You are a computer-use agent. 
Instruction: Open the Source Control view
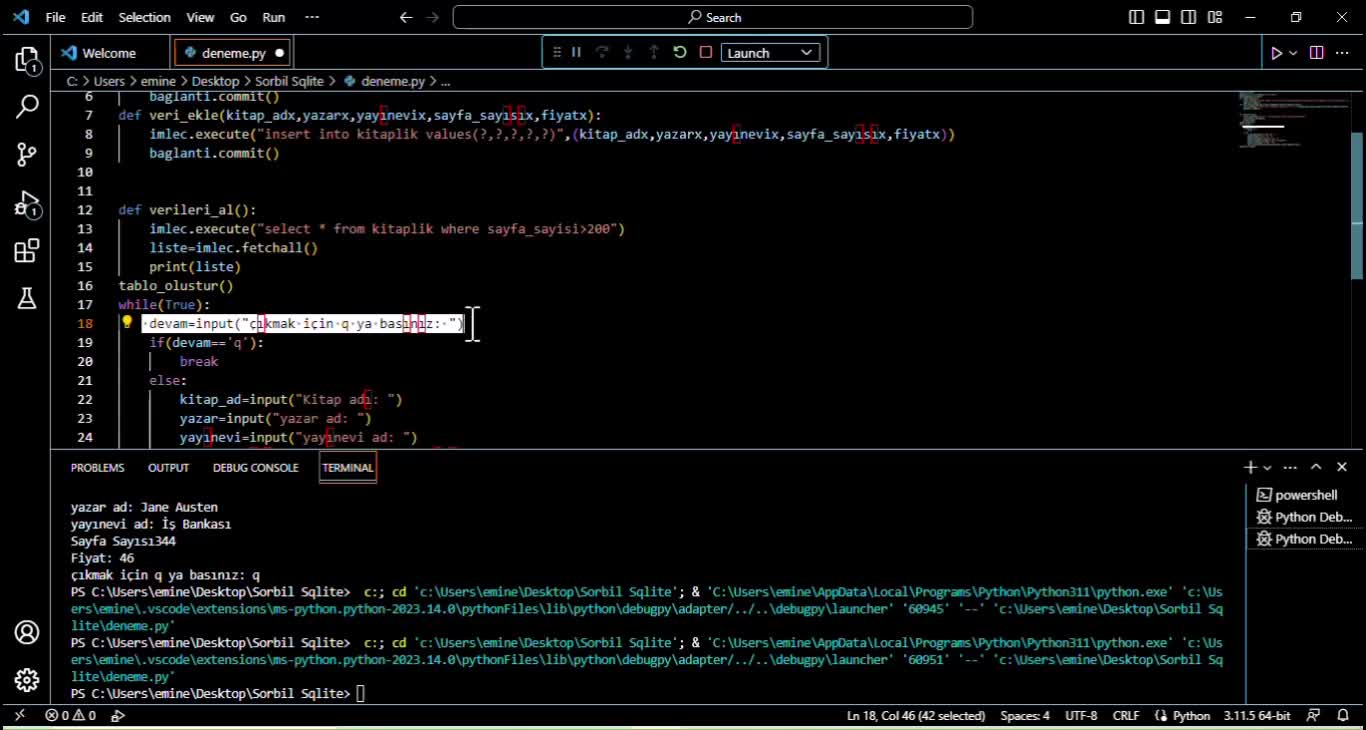tap(27, 154)
